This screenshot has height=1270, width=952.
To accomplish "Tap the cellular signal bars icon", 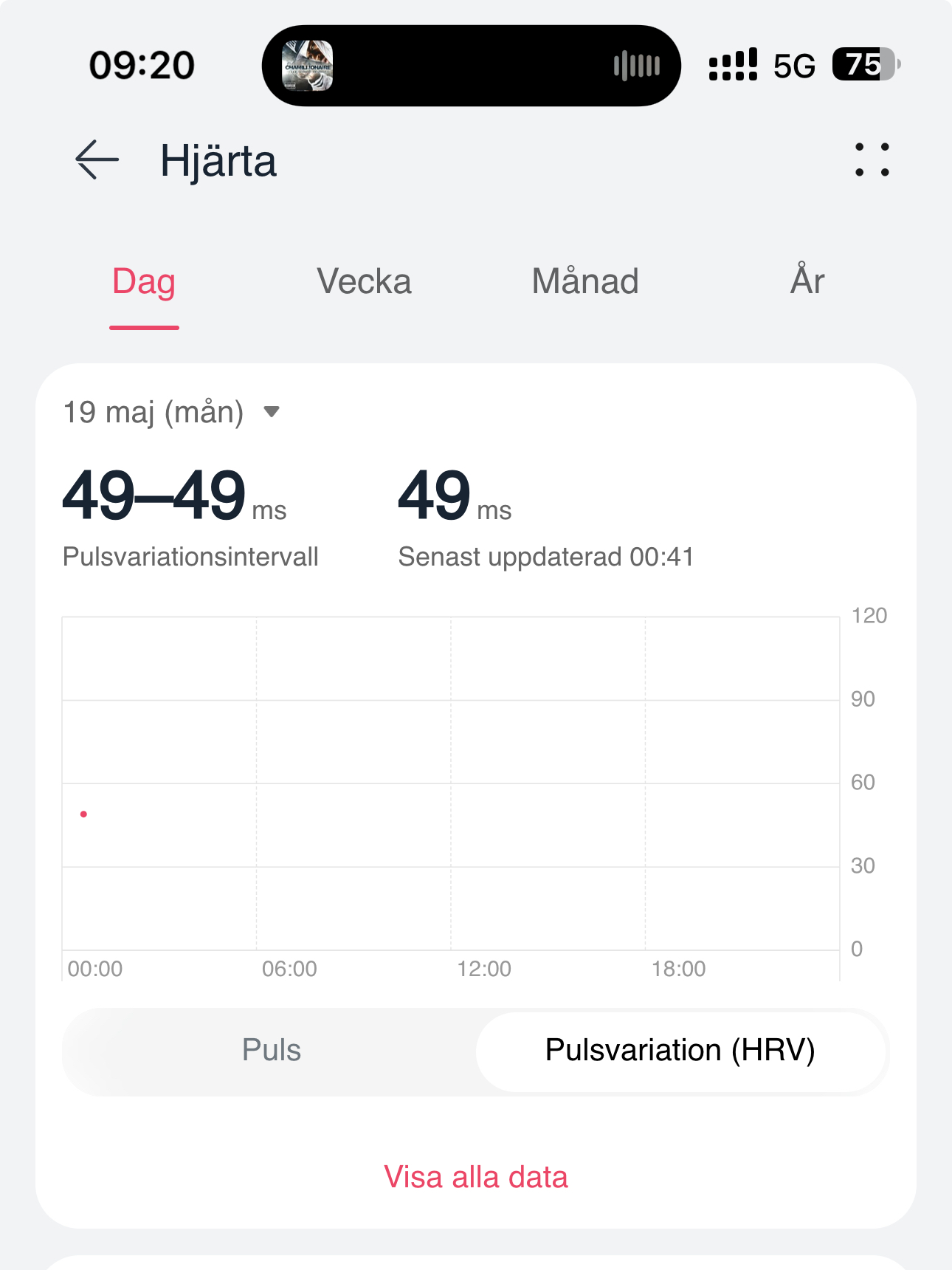I will click(x=732, y=65).
